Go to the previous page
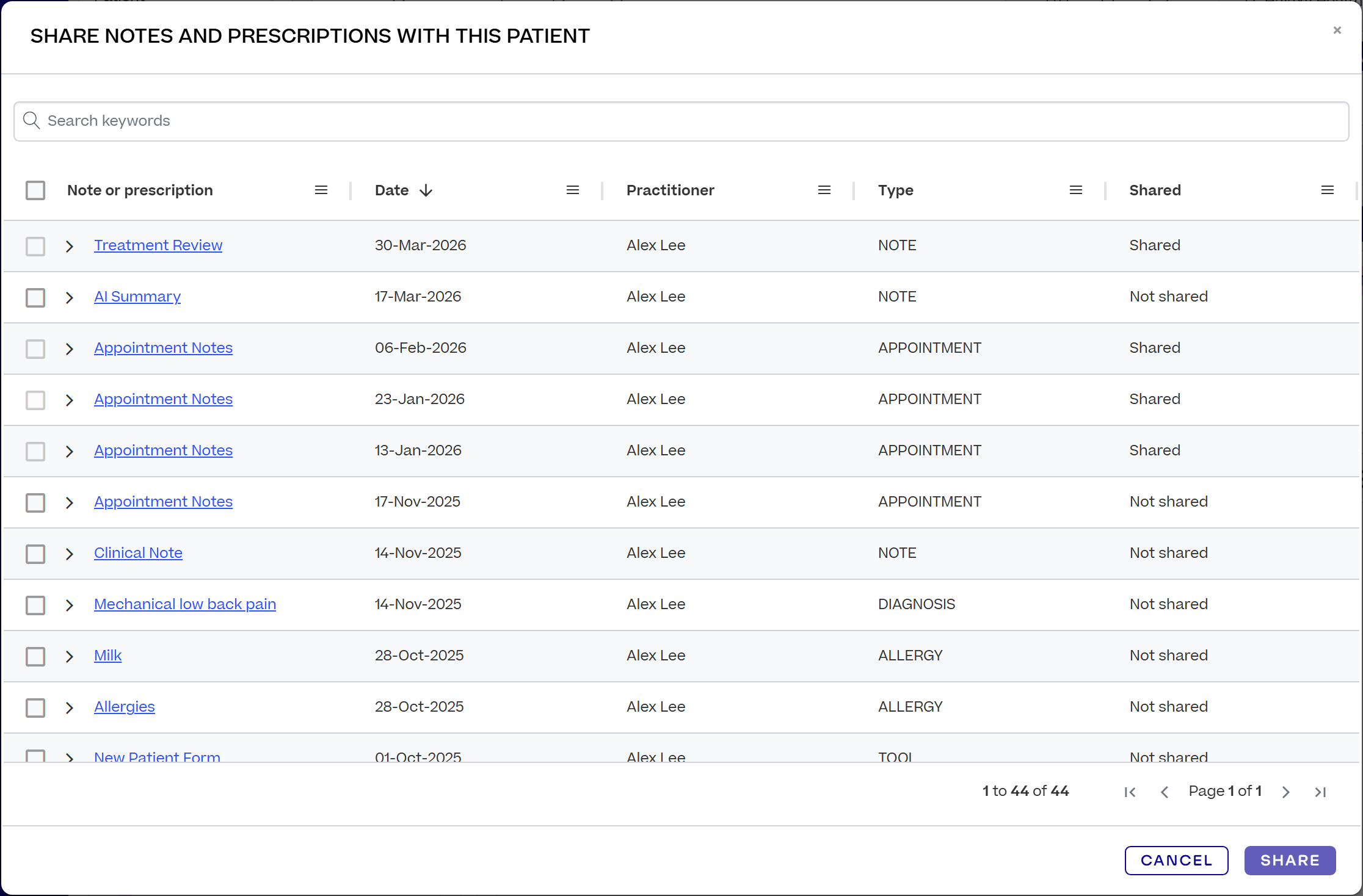The image size is (1363, 896). click(x=1165, y=792)
